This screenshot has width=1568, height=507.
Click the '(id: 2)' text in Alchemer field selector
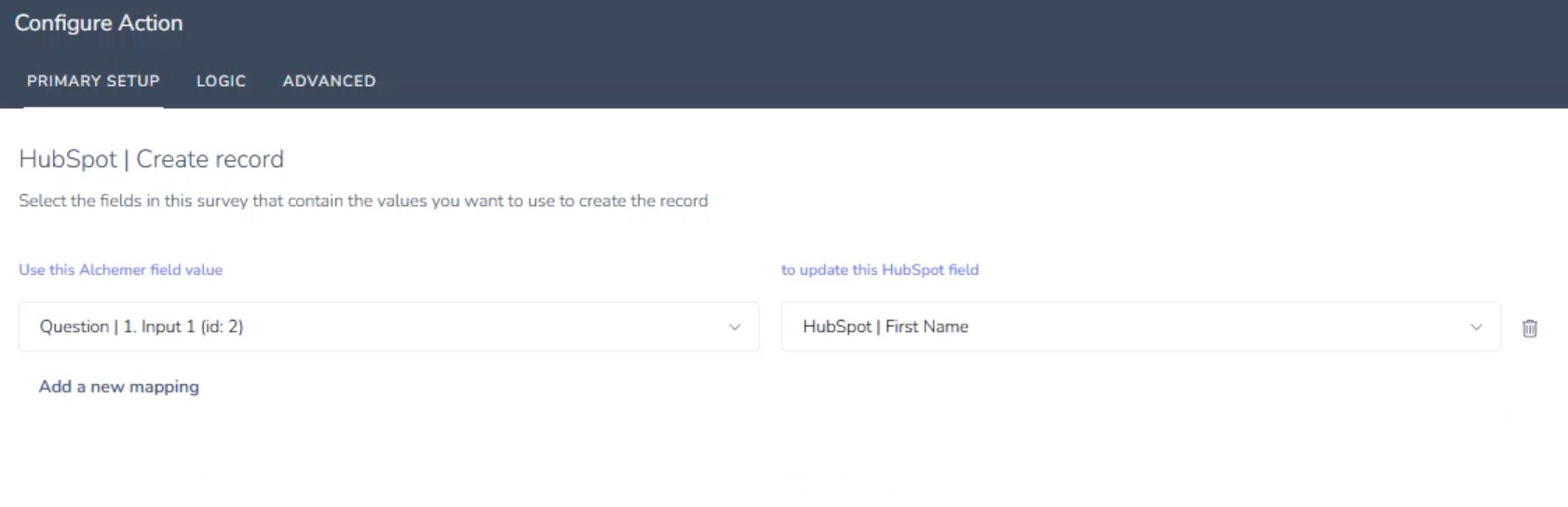pos(222,327)
